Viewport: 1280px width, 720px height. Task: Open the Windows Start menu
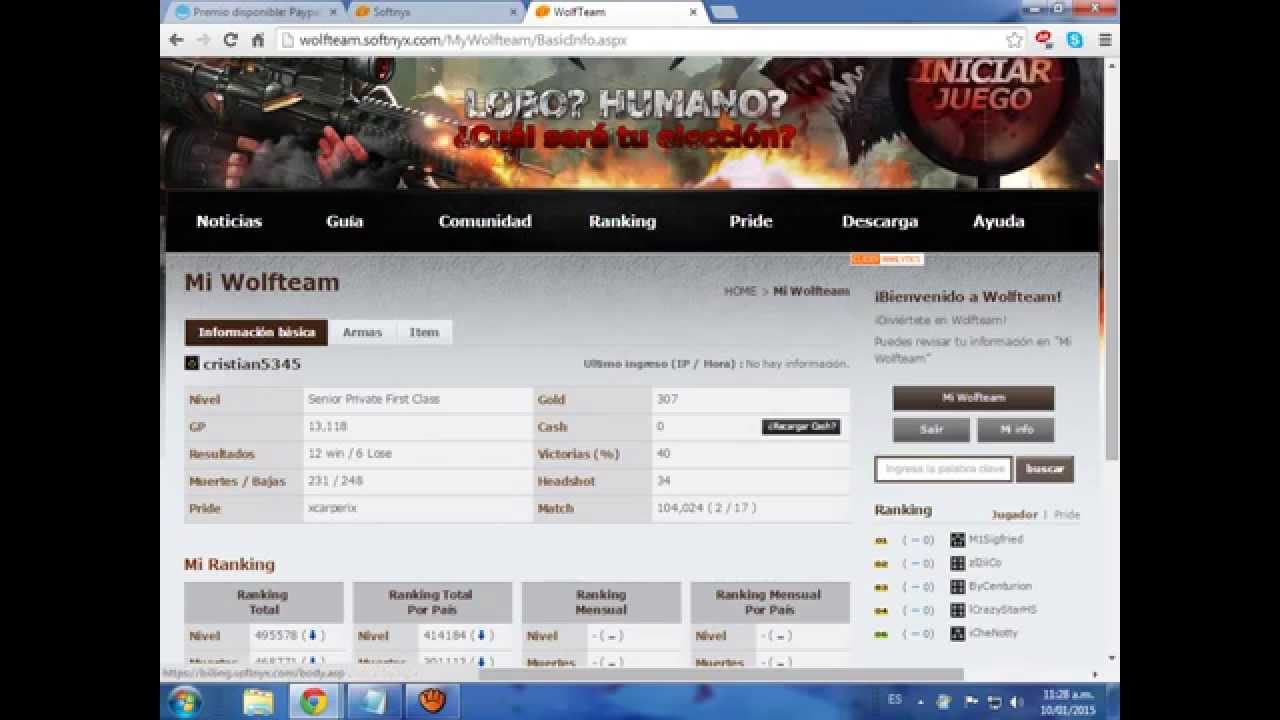tap(187, 701)
